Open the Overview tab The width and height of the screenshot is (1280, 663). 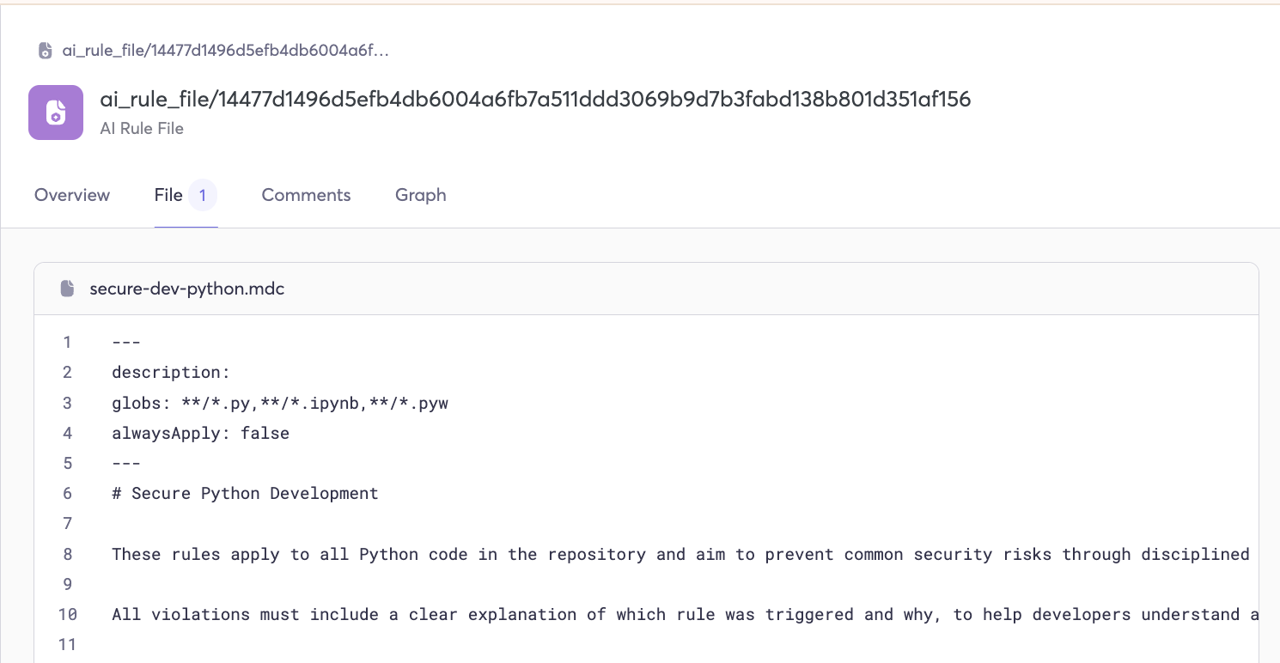click(x=72, y=195)
